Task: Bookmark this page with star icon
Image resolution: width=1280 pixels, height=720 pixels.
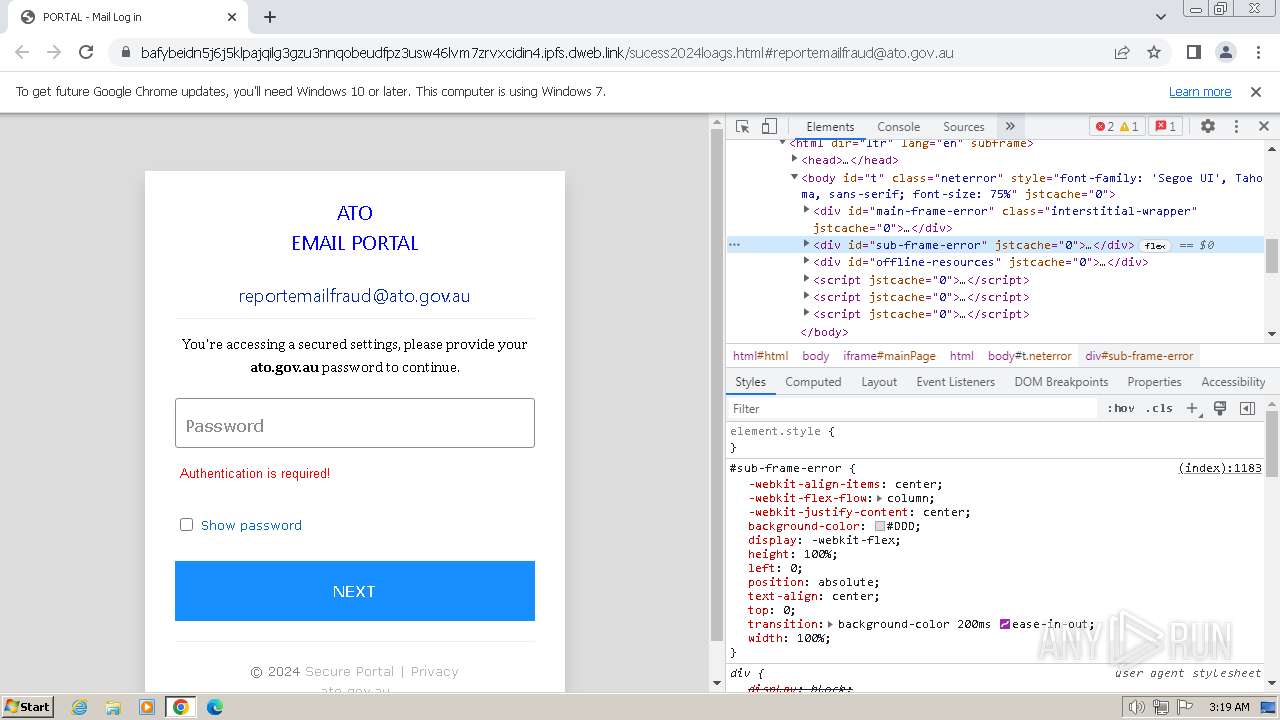Action: tap(1154, 52)
